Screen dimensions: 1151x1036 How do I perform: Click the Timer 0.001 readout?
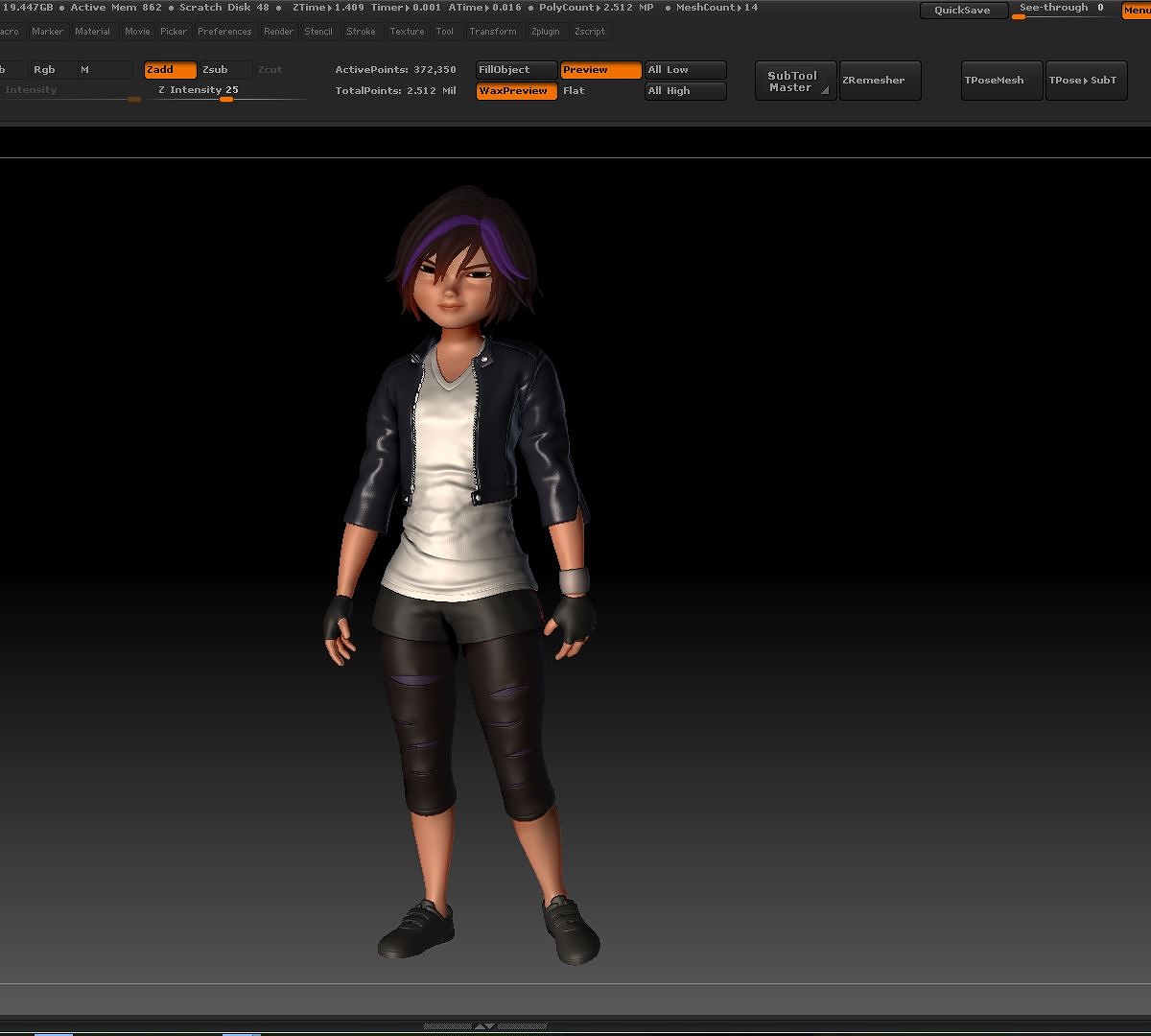pyautogui.click(x=407, y=8)
